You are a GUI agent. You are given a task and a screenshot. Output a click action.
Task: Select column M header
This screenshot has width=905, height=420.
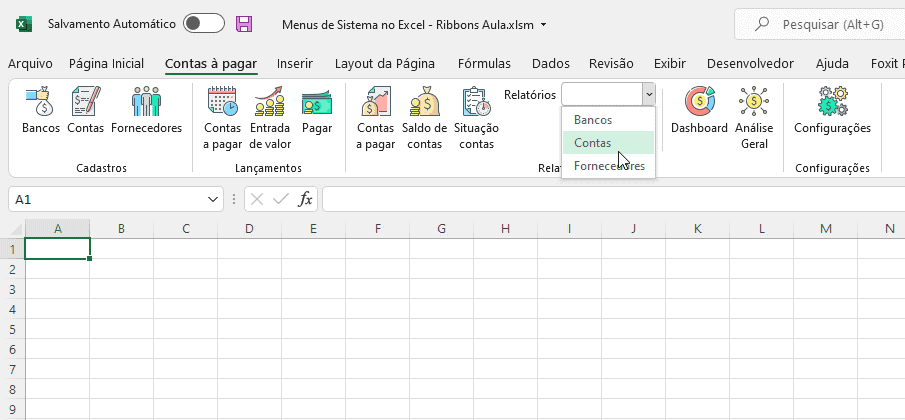pyautogui.click(x=825, y=228)
